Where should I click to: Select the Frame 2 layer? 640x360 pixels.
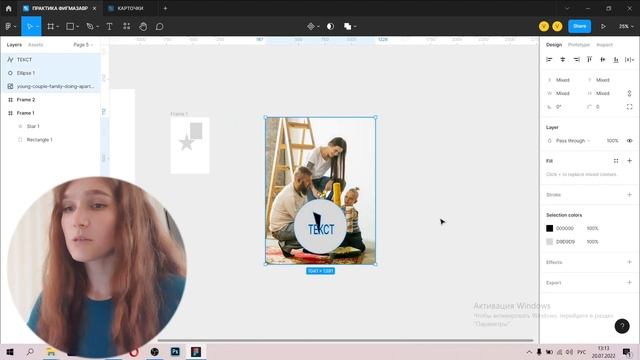[x=51, y=100]
